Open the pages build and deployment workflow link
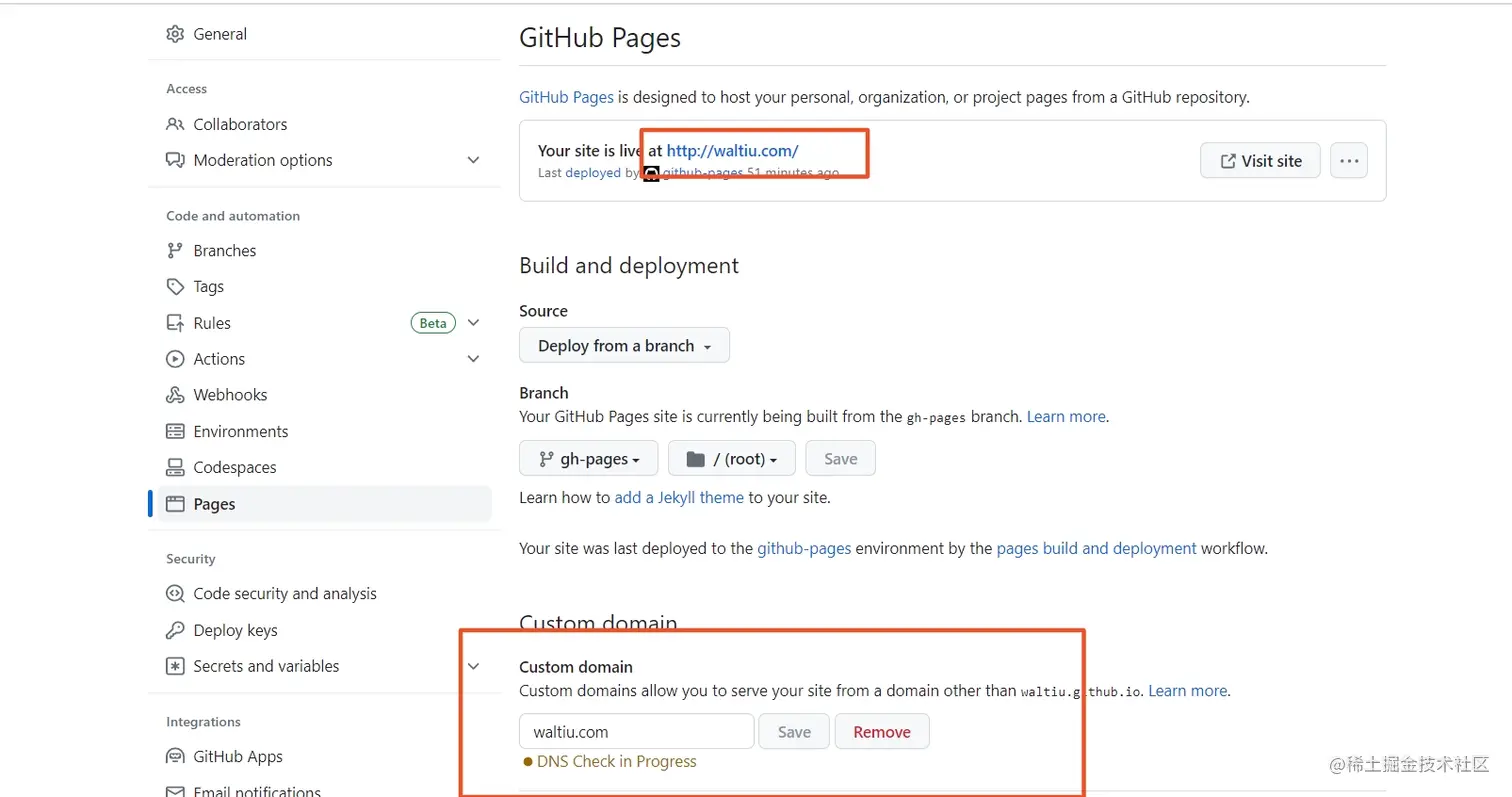Screen dimensions: 1512x797 click(x=1097, y=548)
